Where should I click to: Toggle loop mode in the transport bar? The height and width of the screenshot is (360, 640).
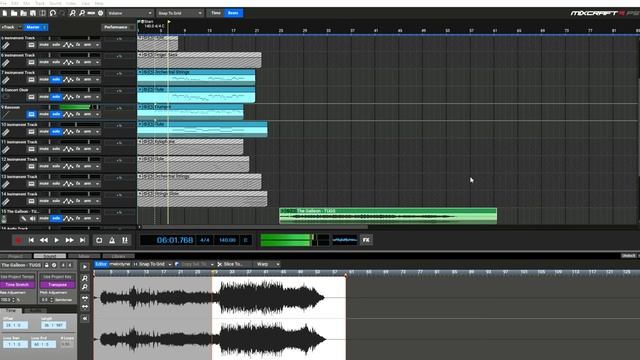[99, 240]
